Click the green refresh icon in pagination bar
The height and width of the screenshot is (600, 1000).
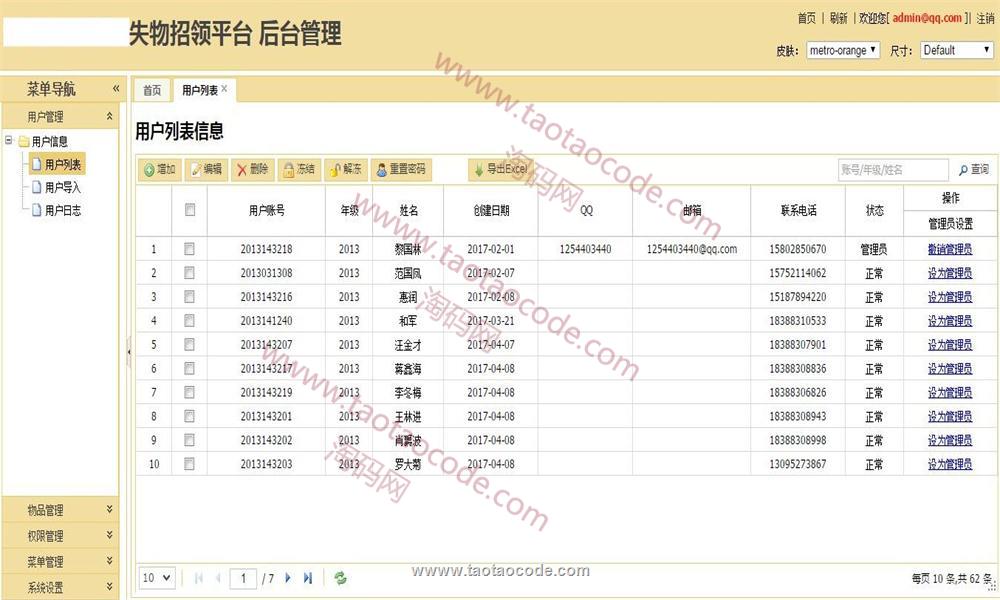click(340, 578)
